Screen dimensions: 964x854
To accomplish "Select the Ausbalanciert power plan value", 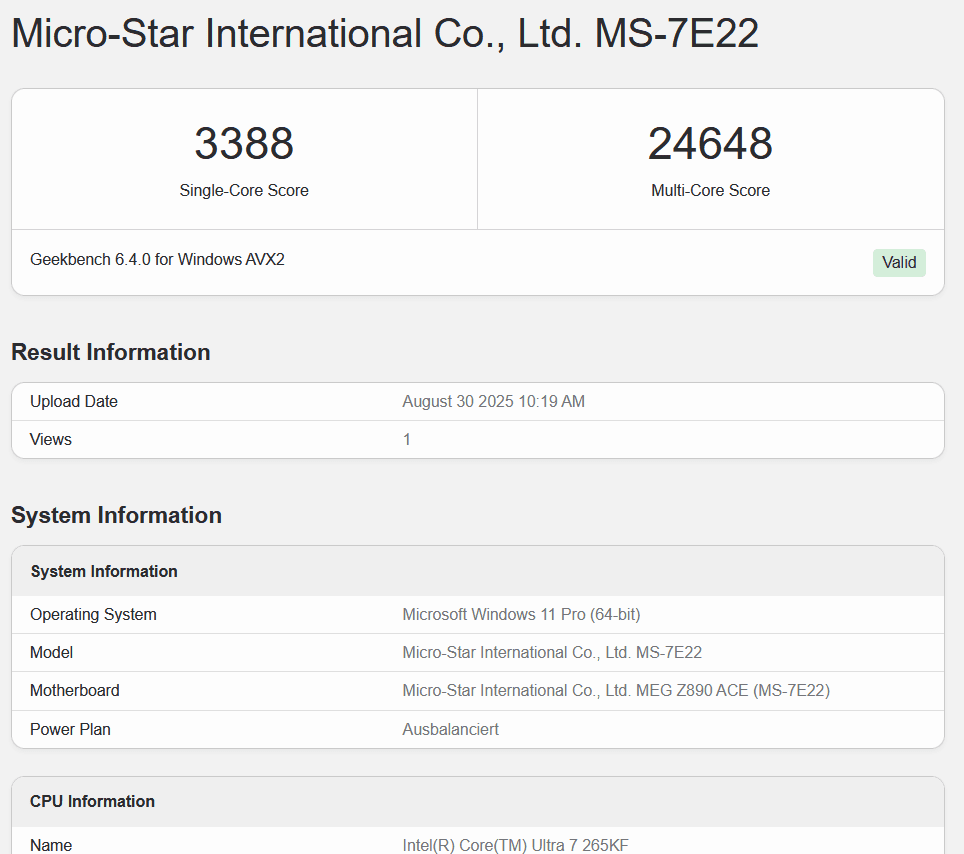I will [x=451, y=729].
